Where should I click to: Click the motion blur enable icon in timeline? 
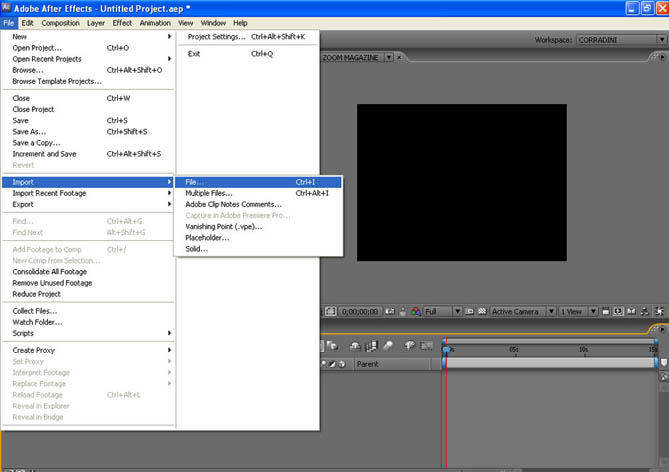(x=388, y=346)
